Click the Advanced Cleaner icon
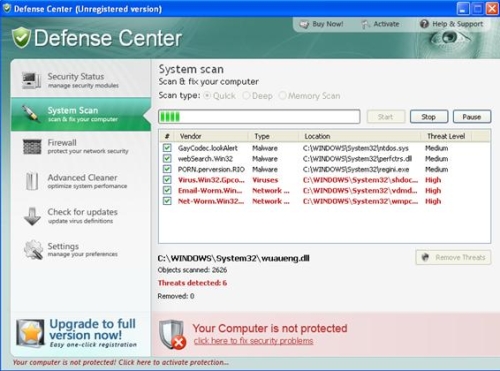The width and height of the screenshot is (500, 371). [32, 181]
